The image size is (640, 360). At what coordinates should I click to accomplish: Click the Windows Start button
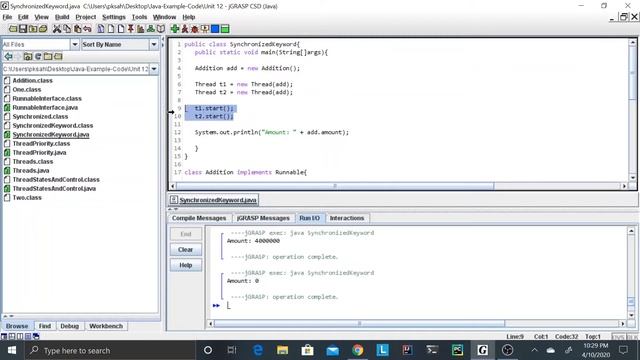pos(12,350)
